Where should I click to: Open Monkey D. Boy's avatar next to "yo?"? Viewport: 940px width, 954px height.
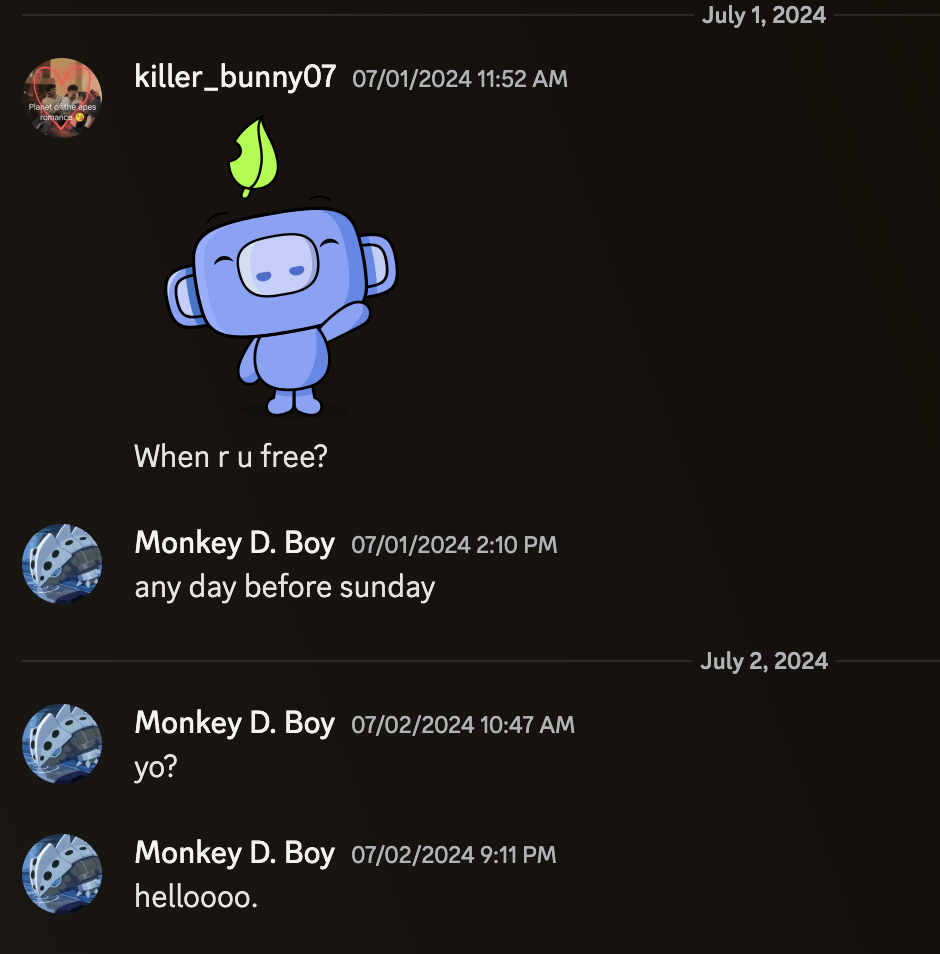[62, 743]
